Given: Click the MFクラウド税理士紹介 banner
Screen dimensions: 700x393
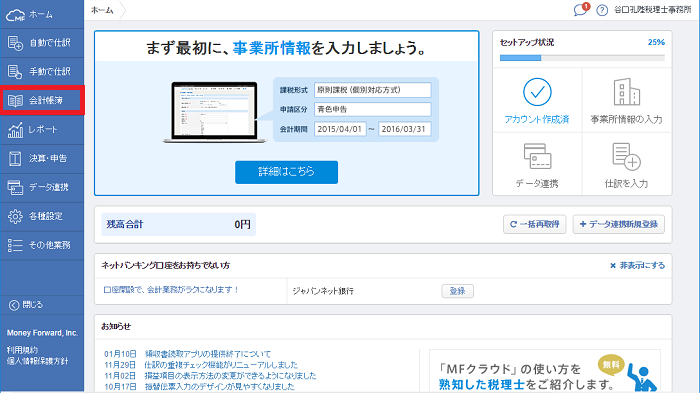Looking at the screenshot, I should (x=545, y=372).
